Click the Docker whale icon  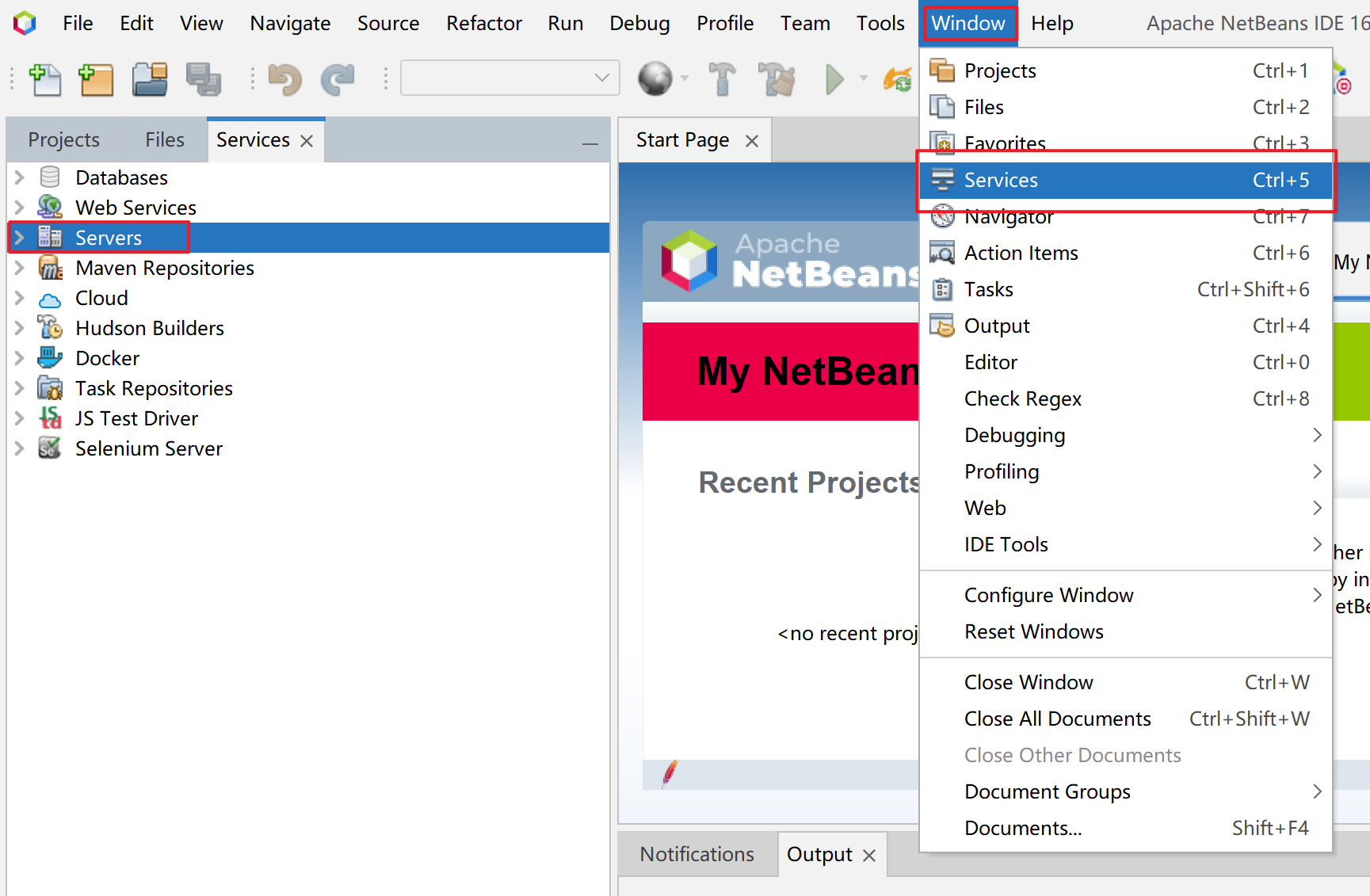pyautogui.click(x=50, y=357)
